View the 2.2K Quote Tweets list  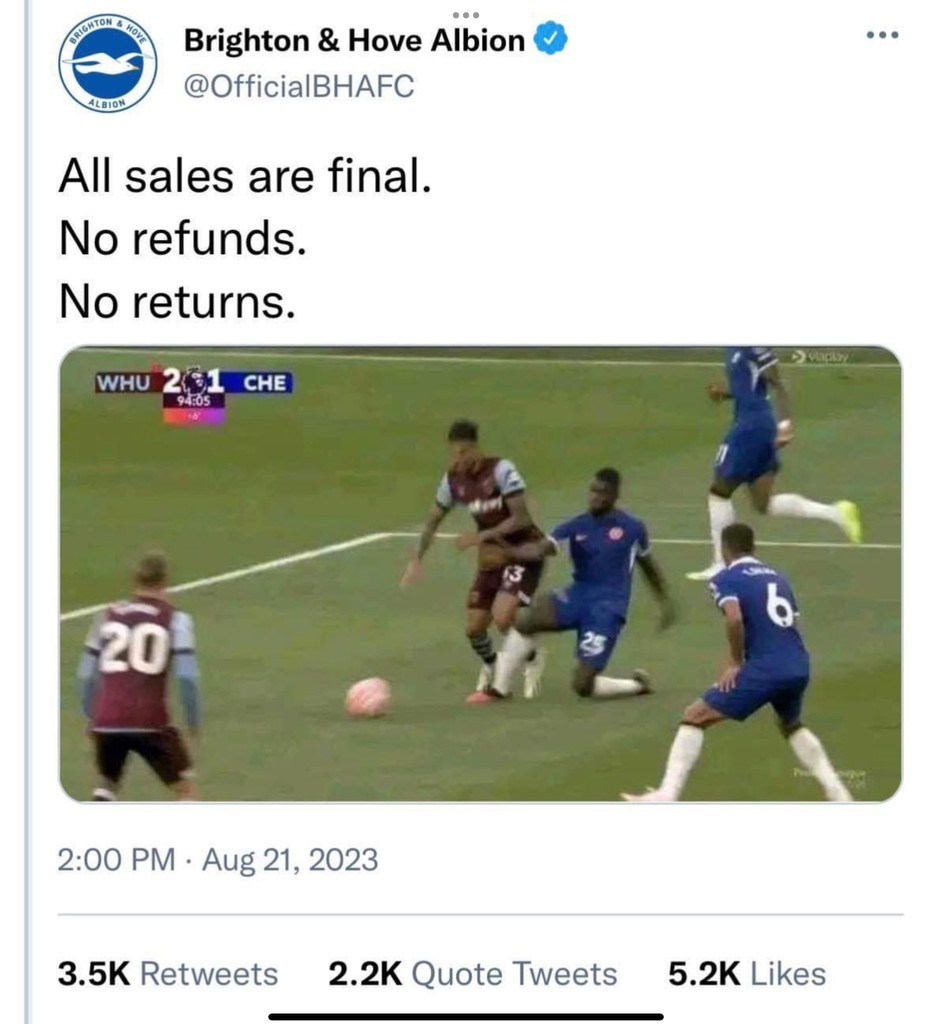(x=472, y=974)
